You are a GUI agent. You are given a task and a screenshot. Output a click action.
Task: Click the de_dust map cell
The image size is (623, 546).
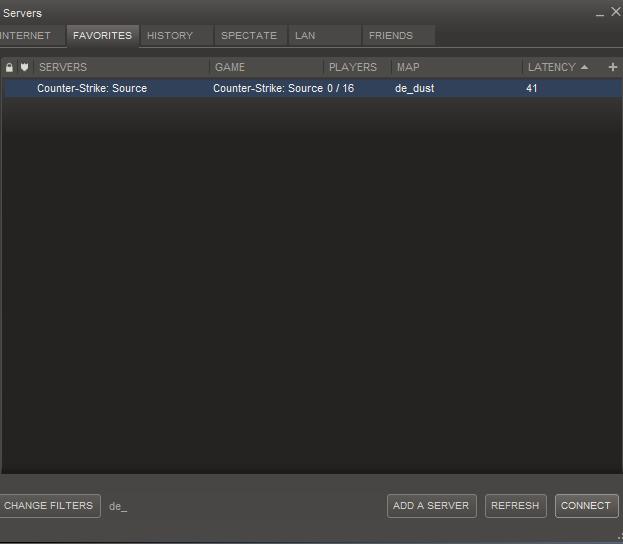(414, 88)
